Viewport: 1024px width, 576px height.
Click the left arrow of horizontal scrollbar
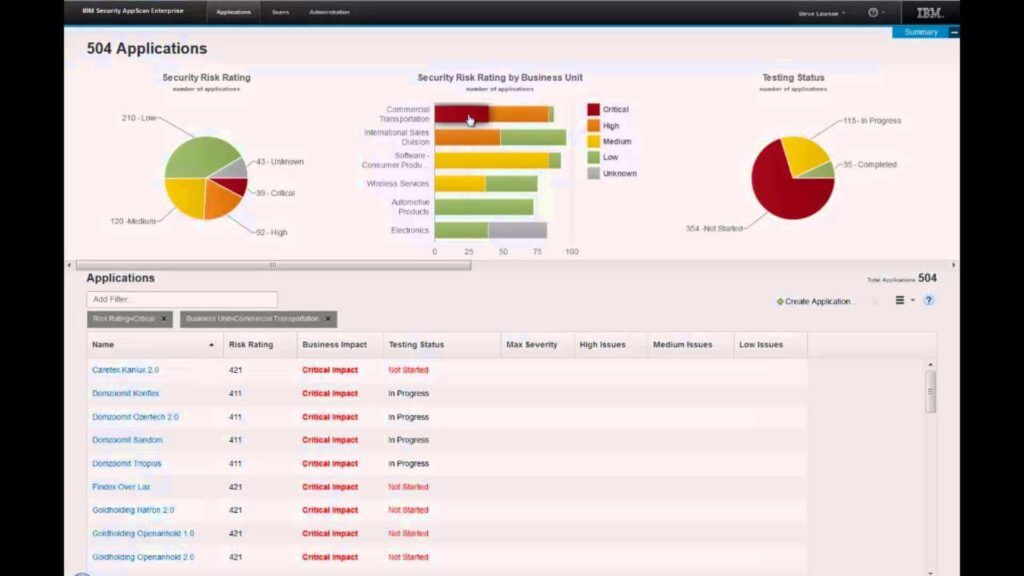click(x=69, y=265)
